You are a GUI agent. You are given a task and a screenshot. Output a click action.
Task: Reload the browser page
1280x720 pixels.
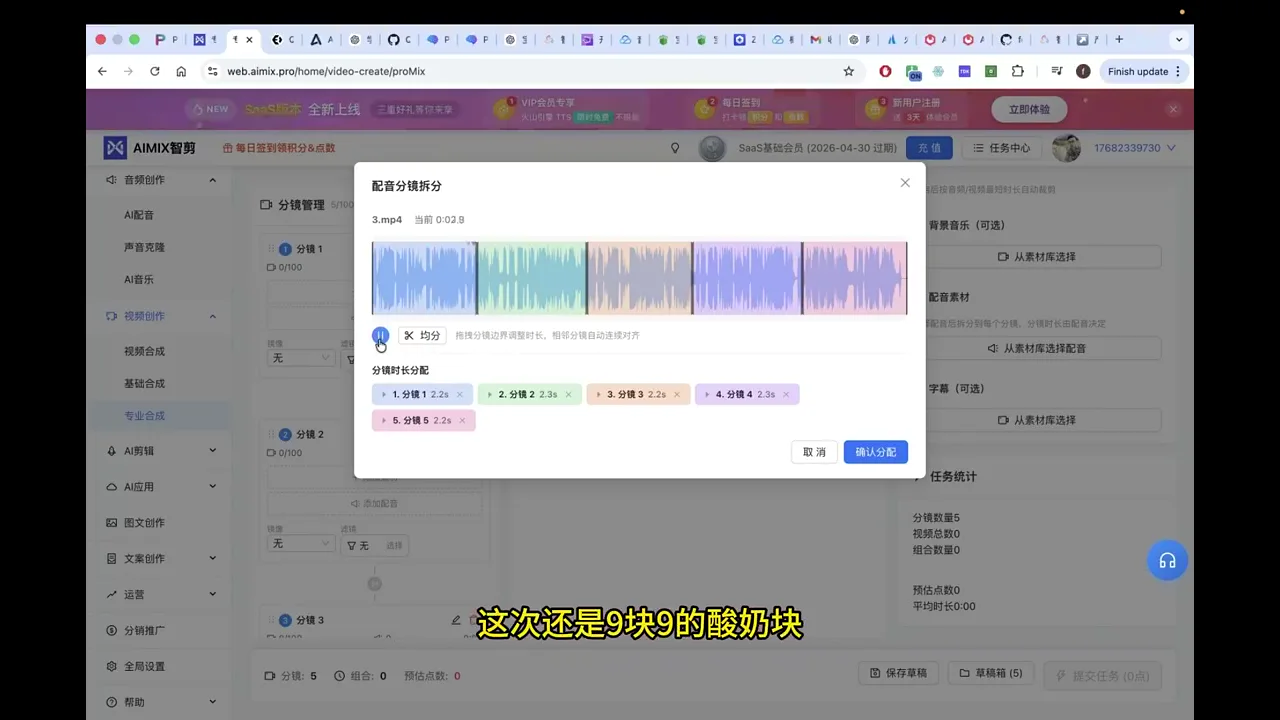point(155,72)
